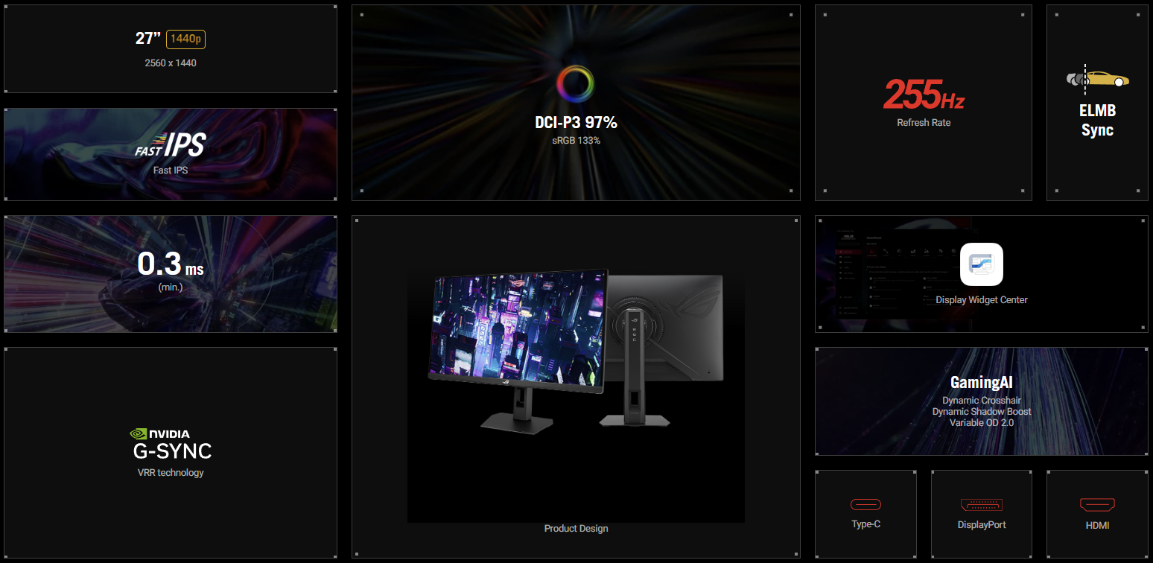Image resolution: width=1153 pixels, height=563 pixels.
Task: Click the HDMI connector icon
Action: point(1096,505)
